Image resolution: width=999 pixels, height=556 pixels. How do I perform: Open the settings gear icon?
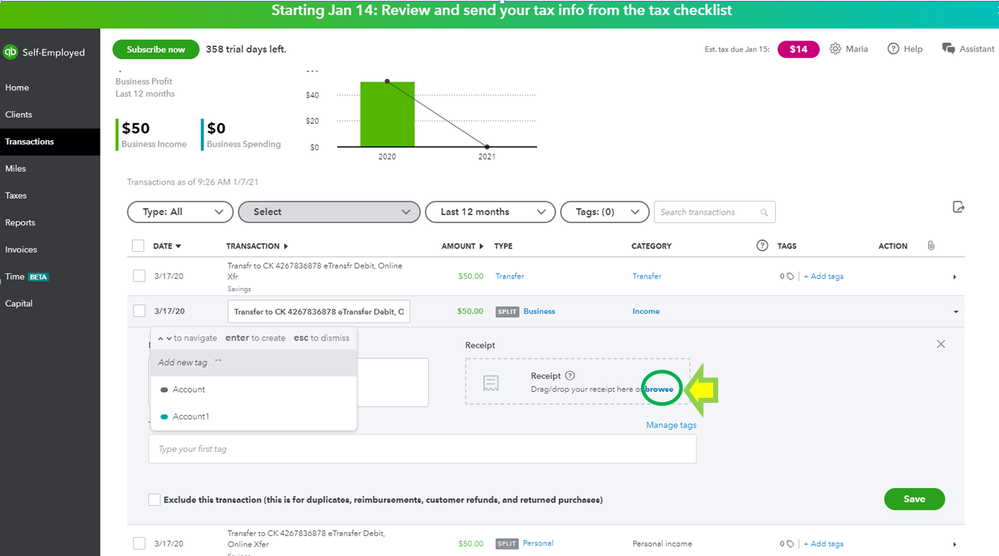[x=835, y=49]
